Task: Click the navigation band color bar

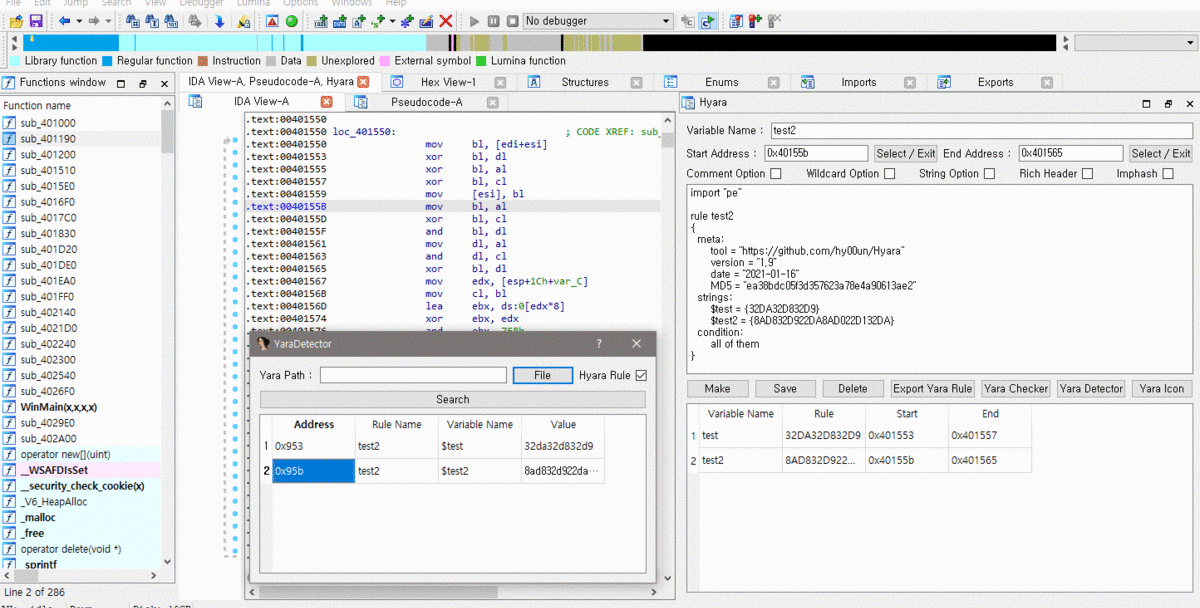Action: 540,43
